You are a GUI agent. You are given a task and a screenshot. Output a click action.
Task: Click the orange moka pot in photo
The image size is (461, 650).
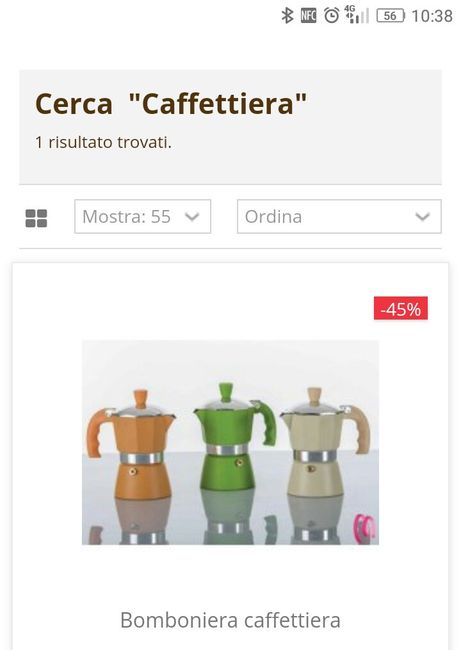click(x=131, y=444)
